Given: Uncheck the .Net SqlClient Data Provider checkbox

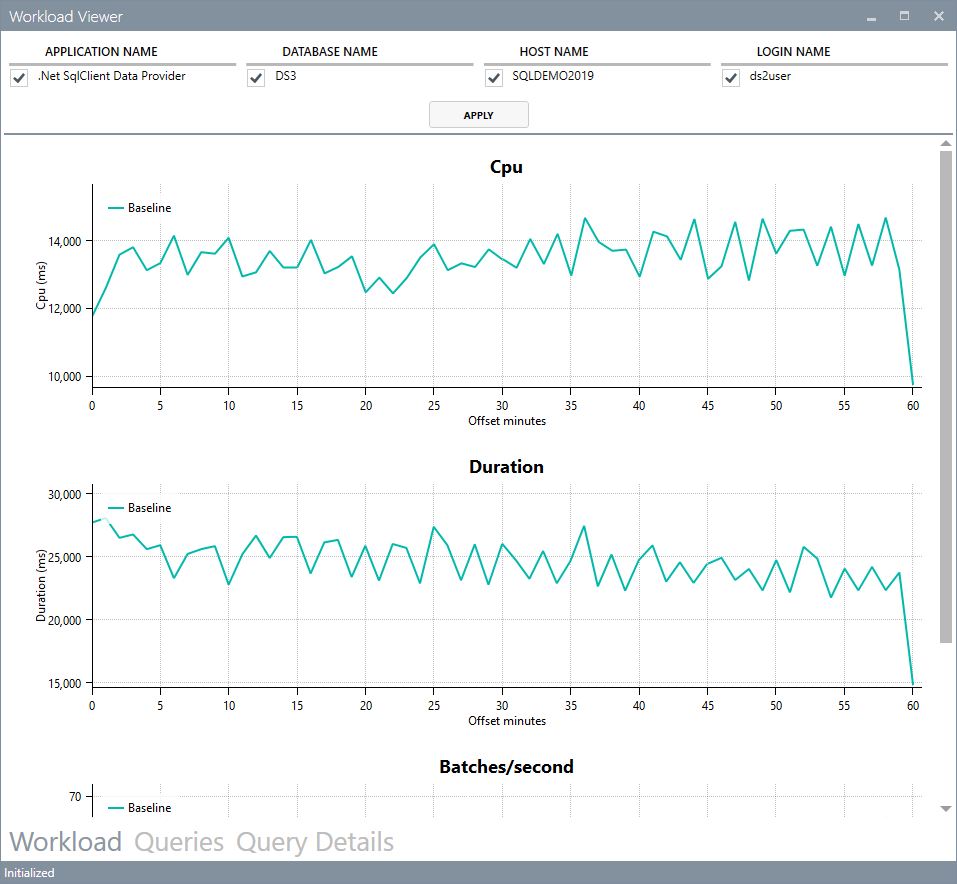Looking at the screenshot, I should 19,78.
